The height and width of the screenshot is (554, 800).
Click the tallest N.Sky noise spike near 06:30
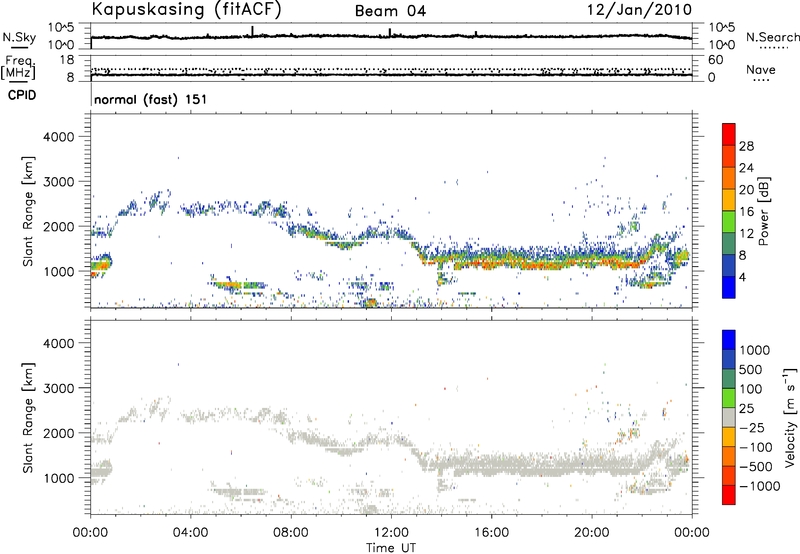pyautogui.click(x=252, y=31)
